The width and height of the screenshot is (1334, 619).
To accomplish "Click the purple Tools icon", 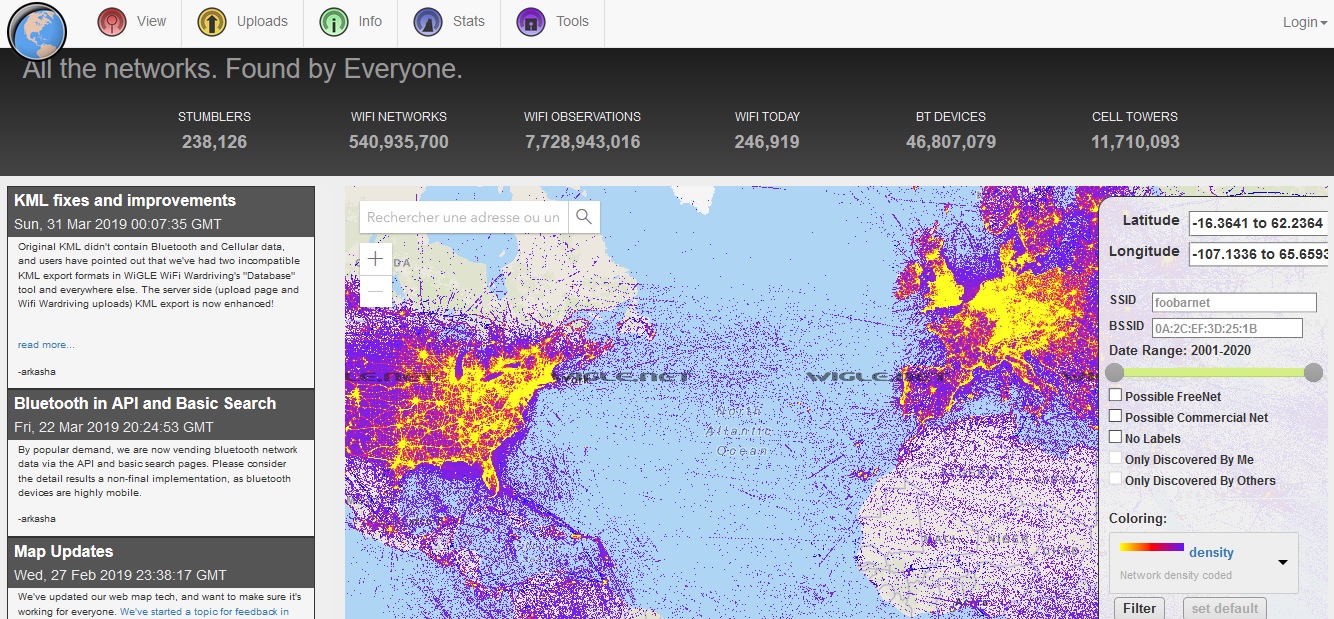I will pyautogui.click(x=531, y=22).
